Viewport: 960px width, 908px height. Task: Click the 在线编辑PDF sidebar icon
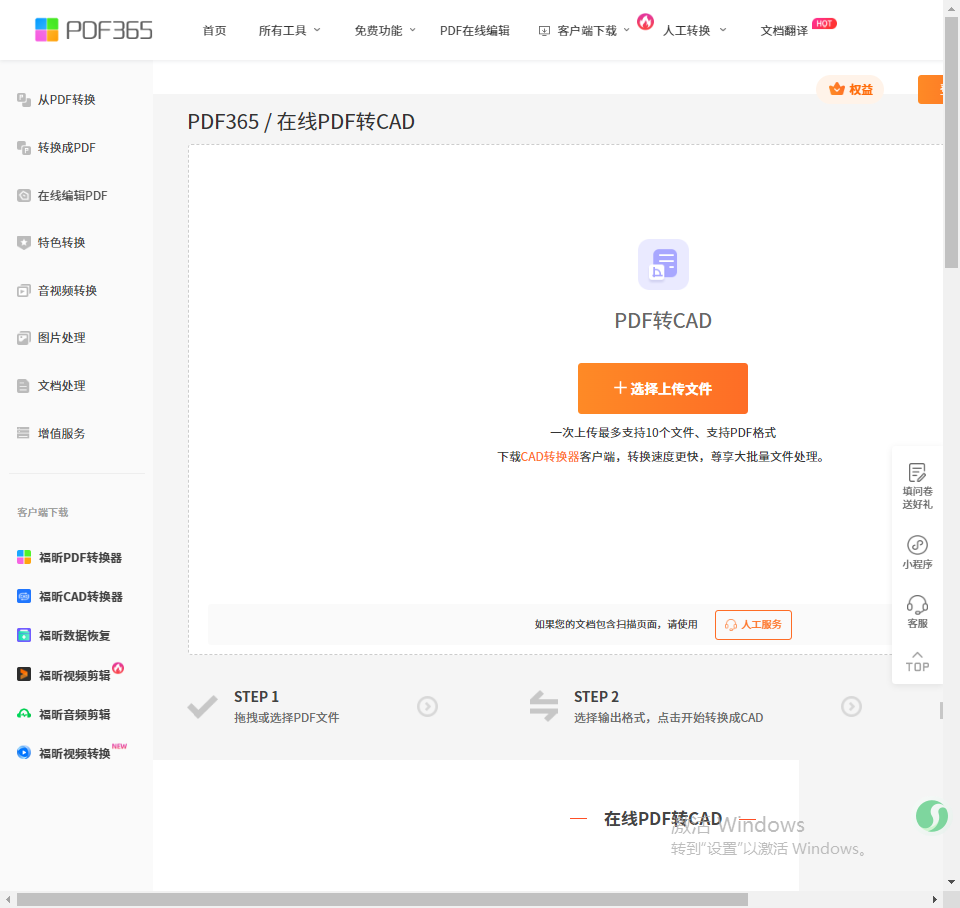tap(24, 195)
